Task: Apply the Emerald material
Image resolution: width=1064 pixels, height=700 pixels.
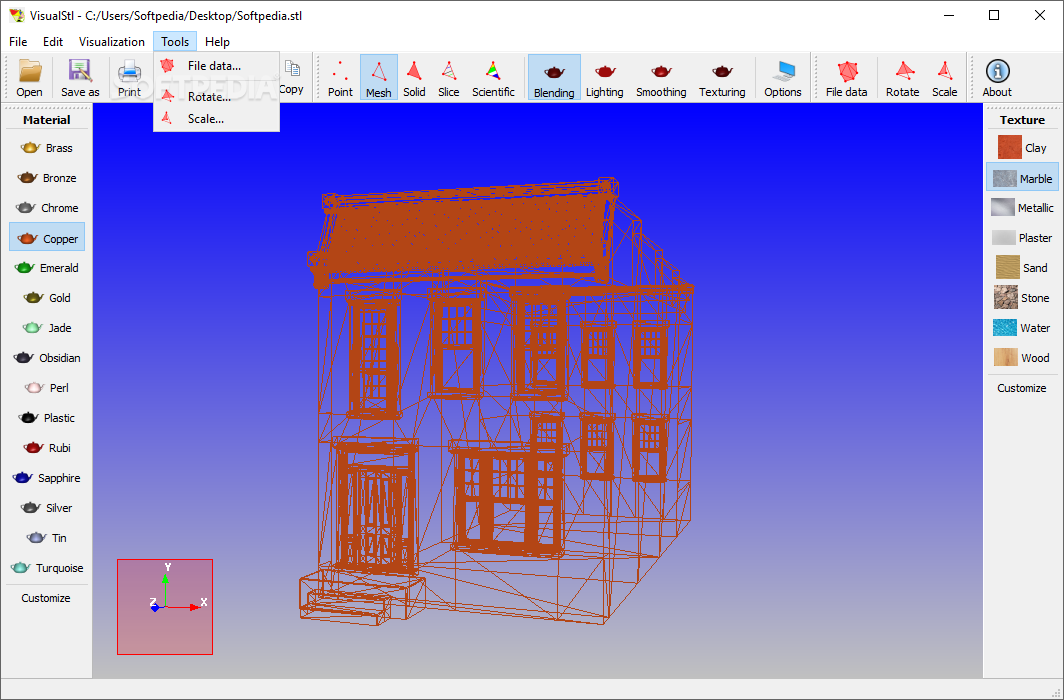Action: (x=46, y=268)
